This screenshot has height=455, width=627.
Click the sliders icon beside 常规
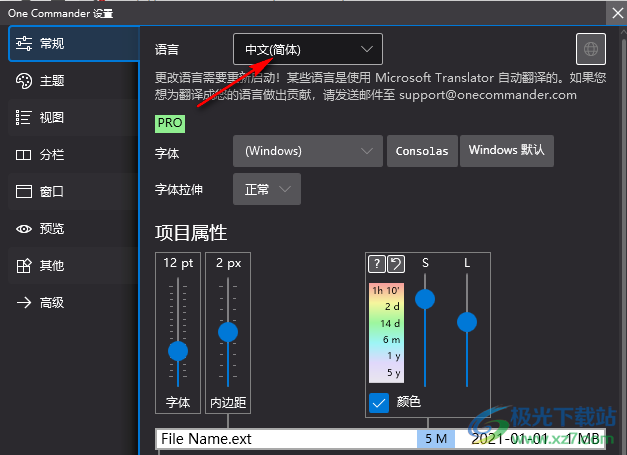tap(24, 43)
